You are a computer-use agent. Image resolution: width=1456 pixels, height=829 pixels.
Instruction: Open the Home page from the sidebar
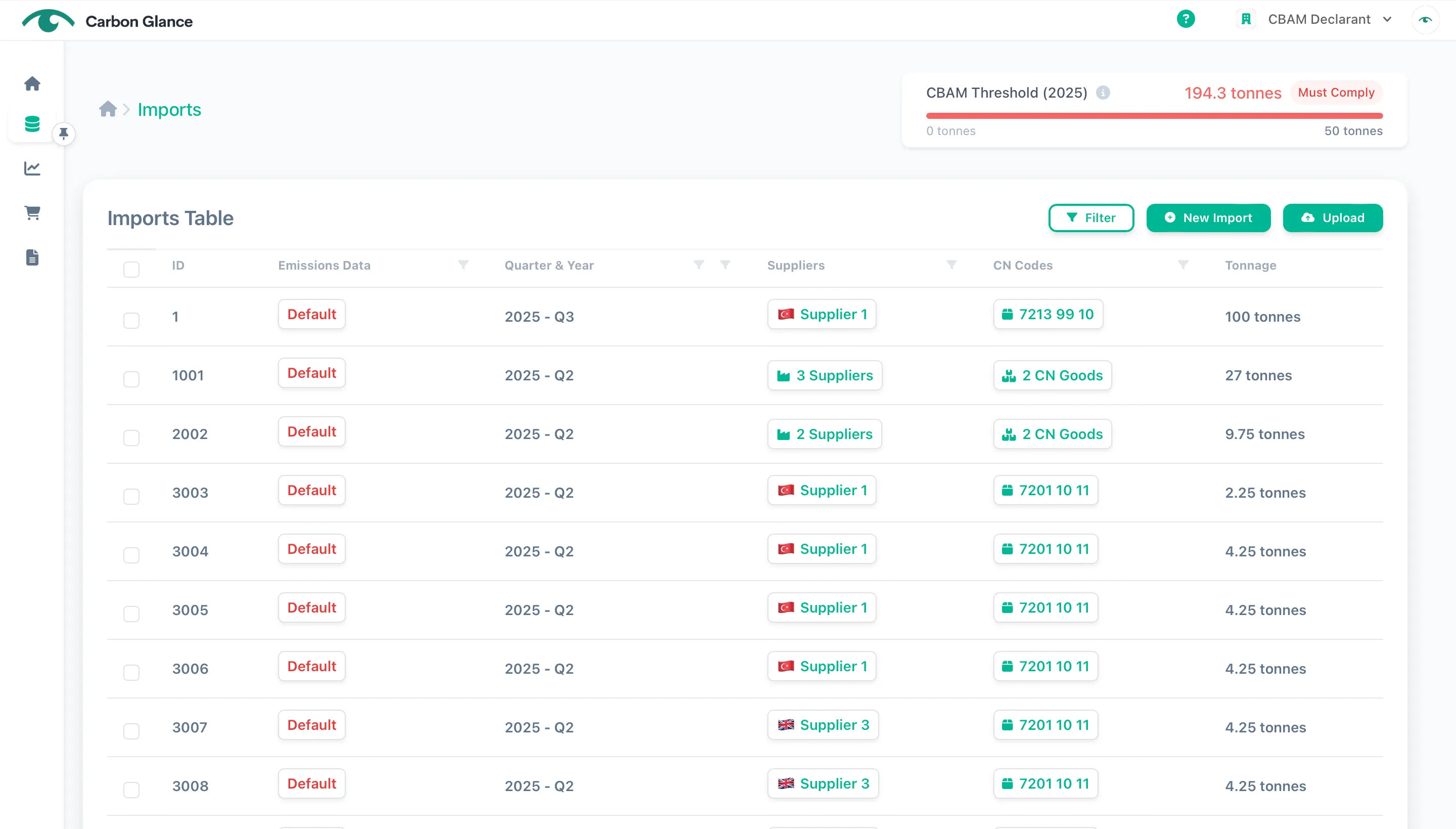coord(32,83)
